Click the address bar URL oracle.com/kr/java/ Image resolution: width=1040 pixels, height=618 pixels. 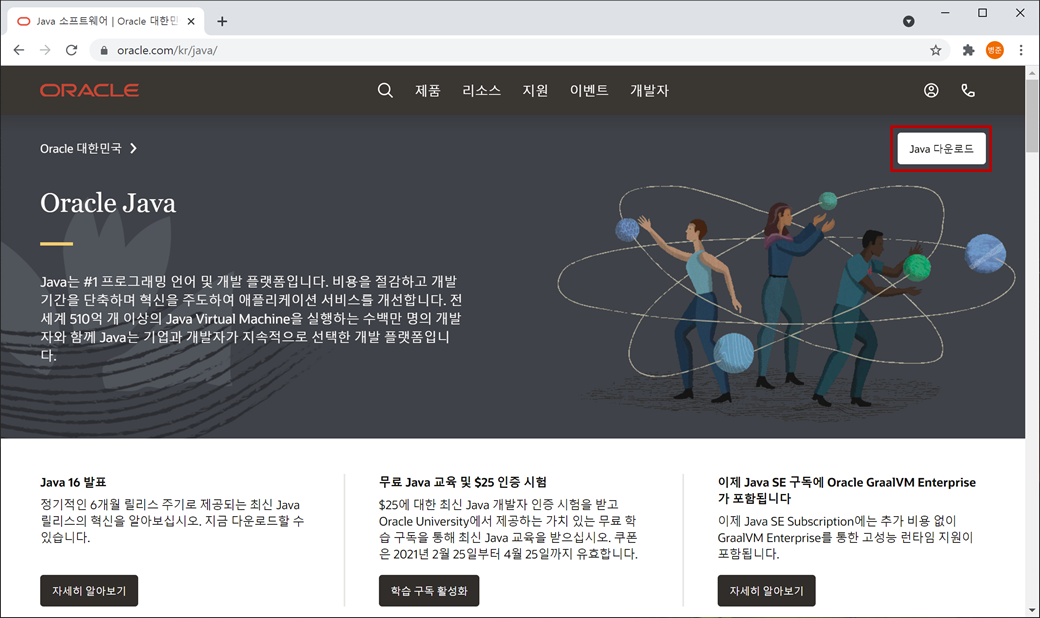coord(167,50)
